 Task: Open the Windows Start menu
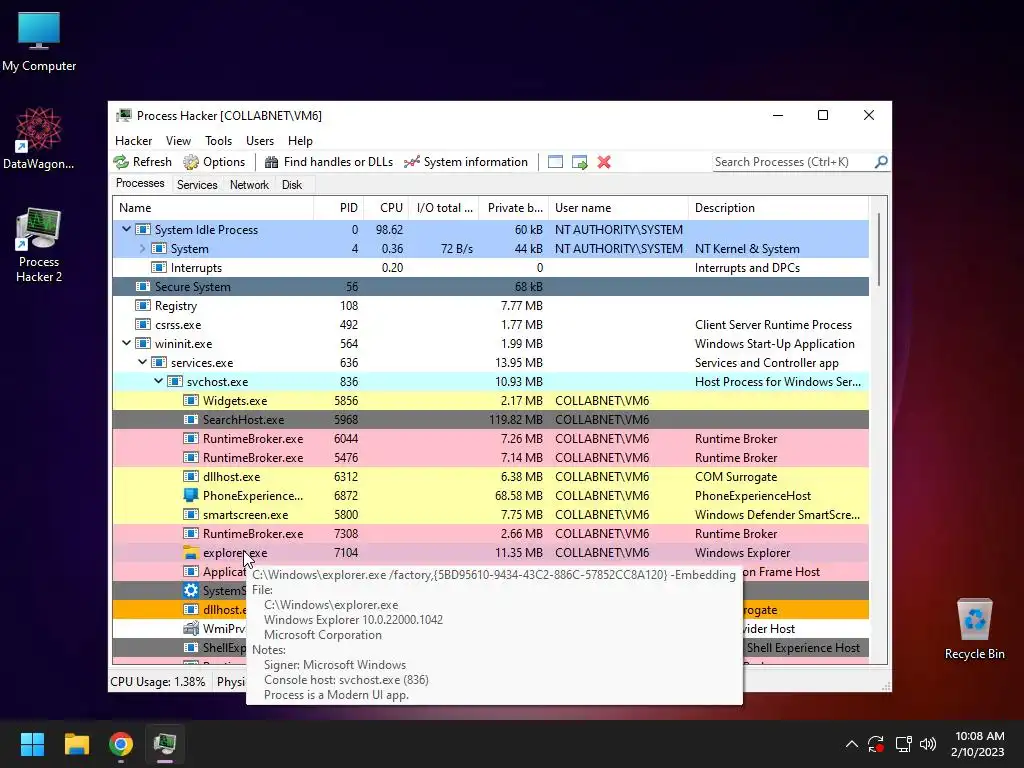[32, 744]
